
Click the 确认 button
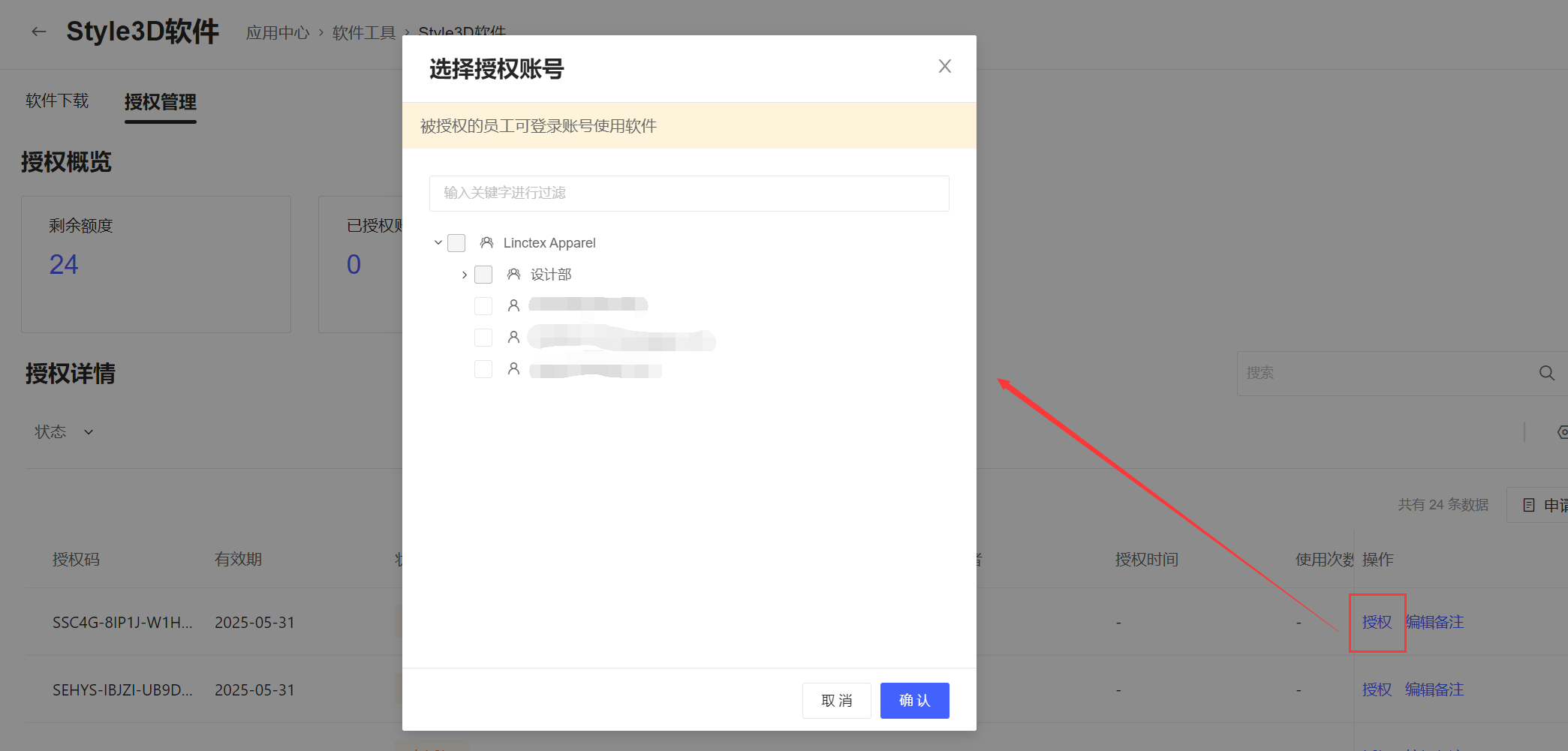click(x=914, y=701)
